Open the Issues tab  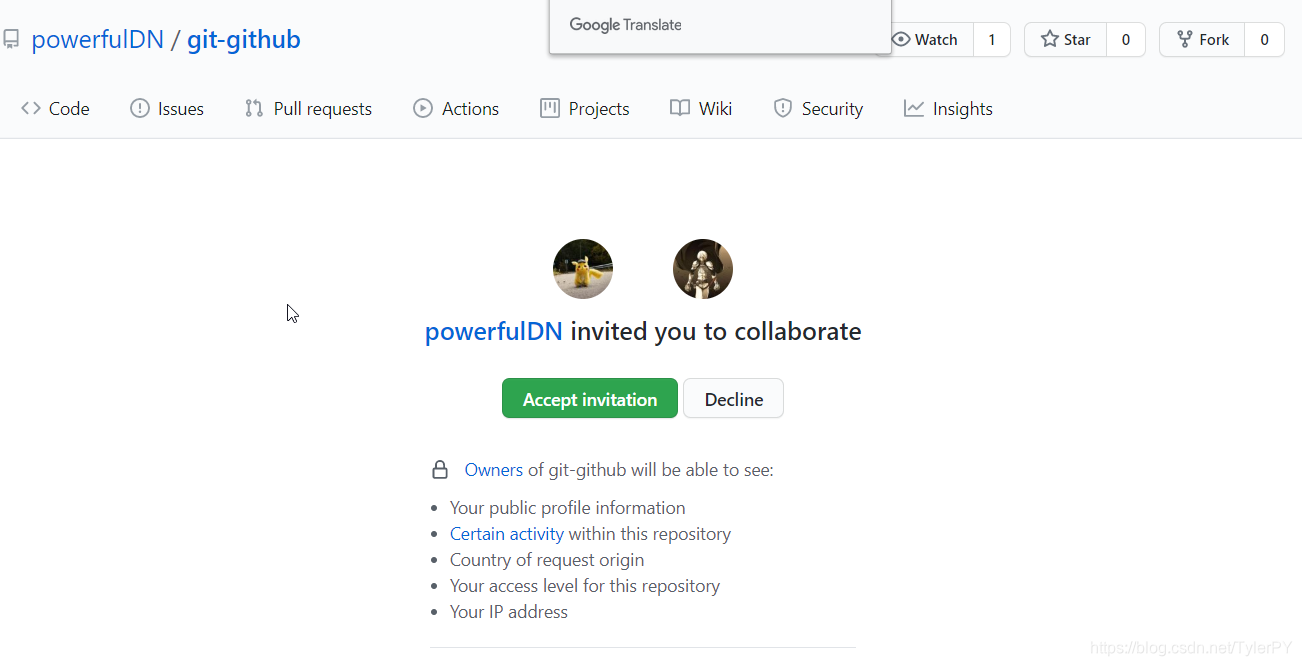click(x=167, y=109)
